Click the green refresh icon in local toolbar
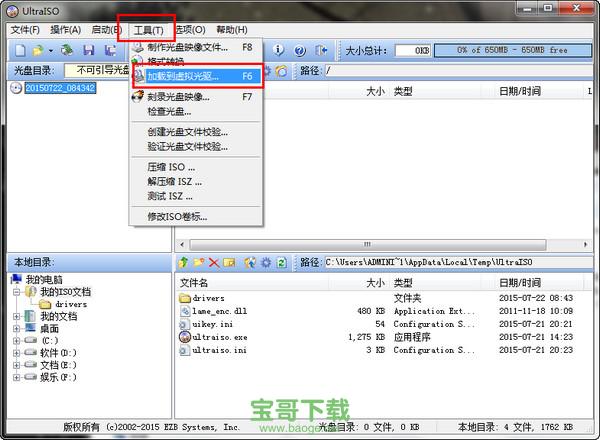The width and height of the screenshot is (600, 440). click(282, 262)
